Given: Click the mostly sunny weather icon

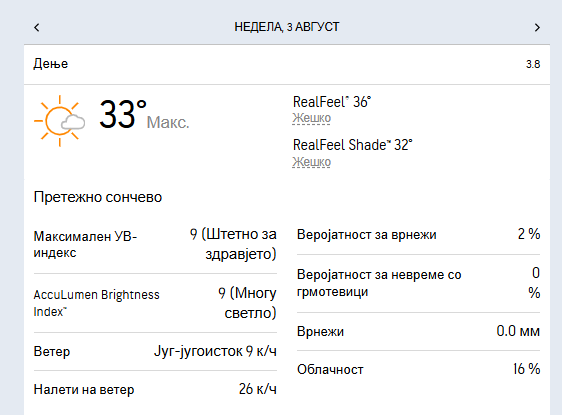Looking at the screenshot, I should pyautogui.click(x=59, y=121).
